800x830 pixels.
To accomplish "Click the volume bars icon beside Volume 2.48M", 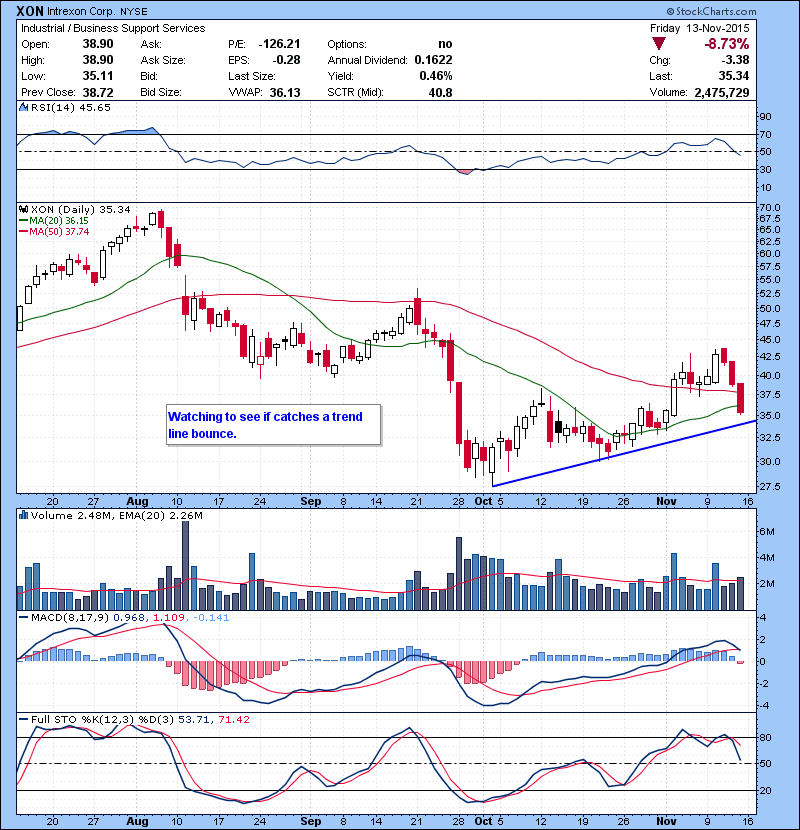I will [x=24, y=515].
